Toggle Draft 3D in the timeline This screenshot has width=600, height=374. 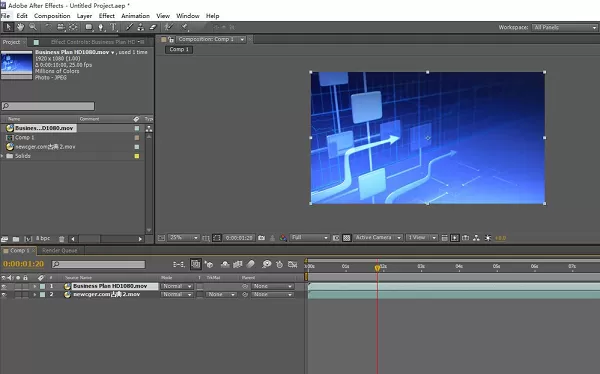[x=209, y=264]
